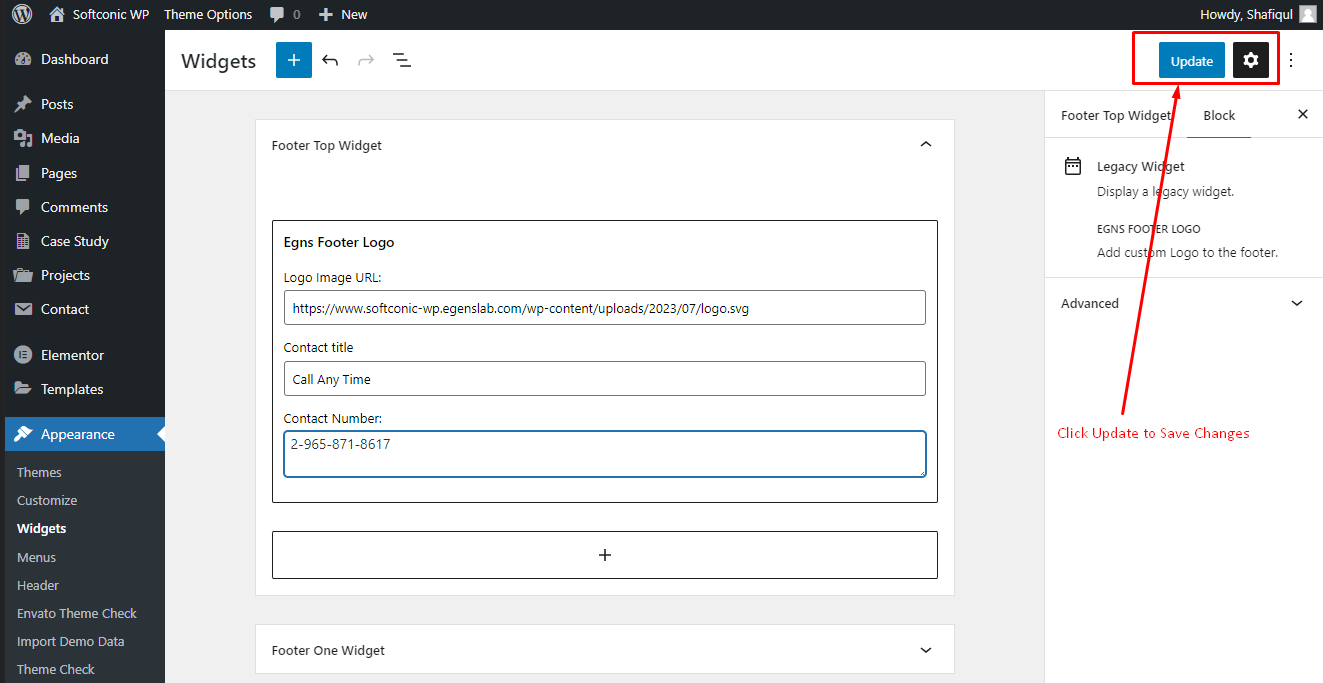The width and height of the screenshot is (1323, 683).
Task: Toggle the settings gear icon
Action: 1251,60
